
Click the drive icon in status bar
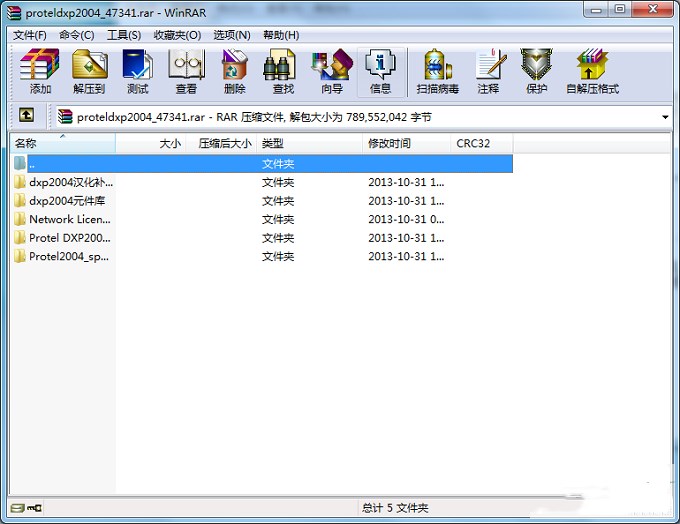17,508
